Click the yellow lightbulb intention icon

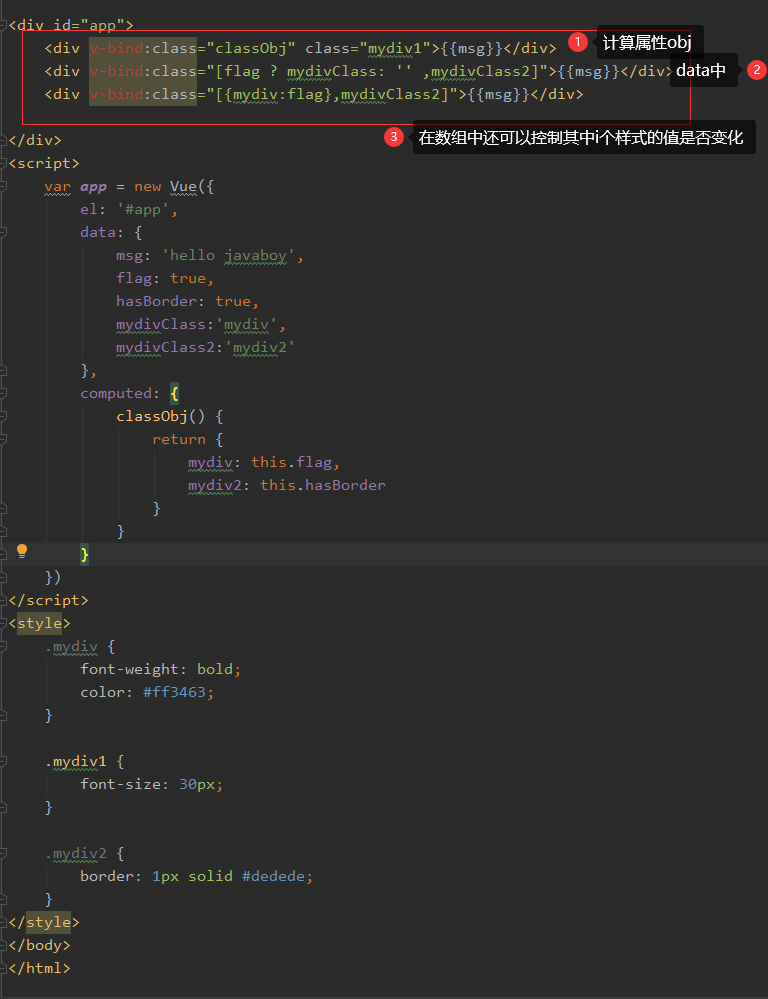(22, 551)
